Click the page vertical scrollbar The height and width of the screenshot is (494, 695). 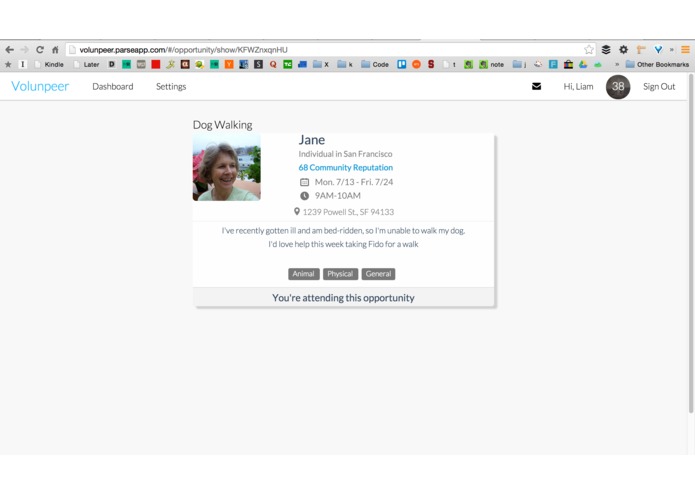click(691, 244)
